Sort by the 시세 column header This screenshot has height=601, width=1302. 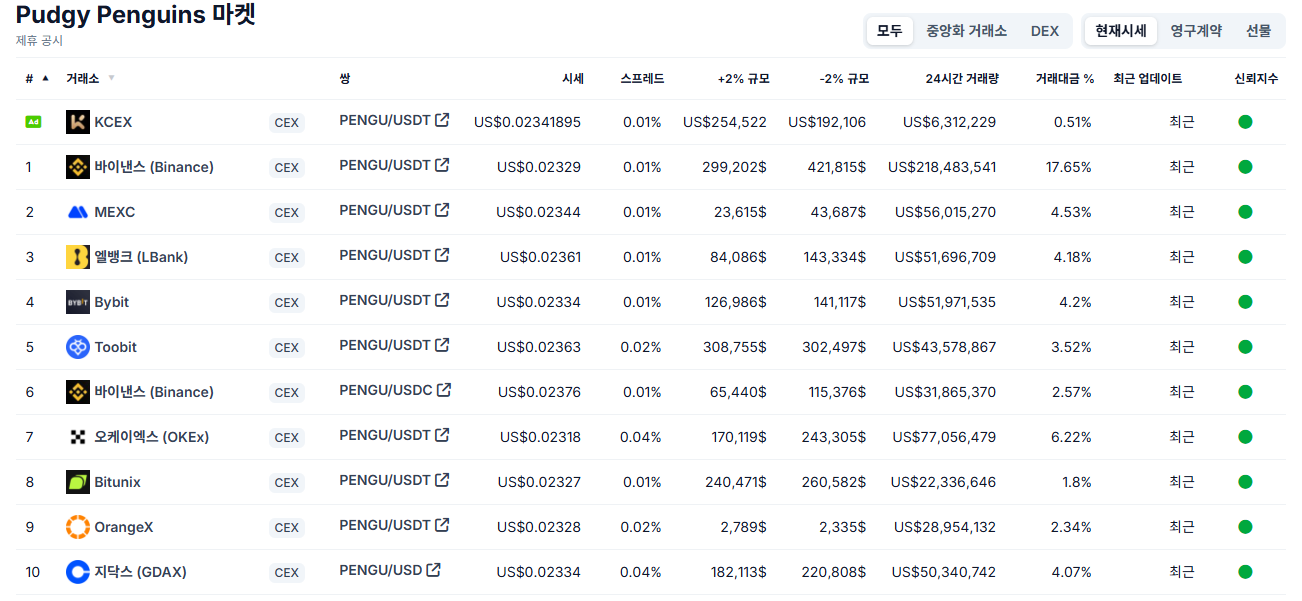573,78
